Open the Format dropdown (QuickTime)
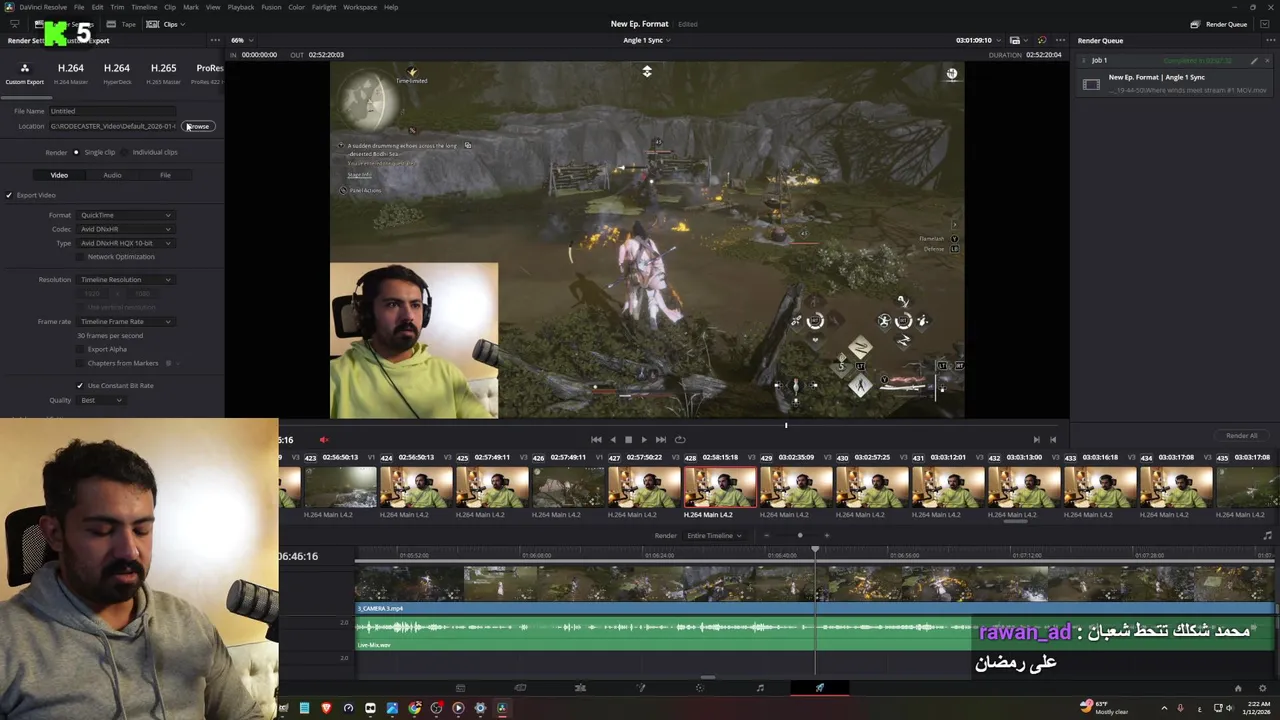The height and width of the screenshot is (720, 1280). [x=125, y=215]
